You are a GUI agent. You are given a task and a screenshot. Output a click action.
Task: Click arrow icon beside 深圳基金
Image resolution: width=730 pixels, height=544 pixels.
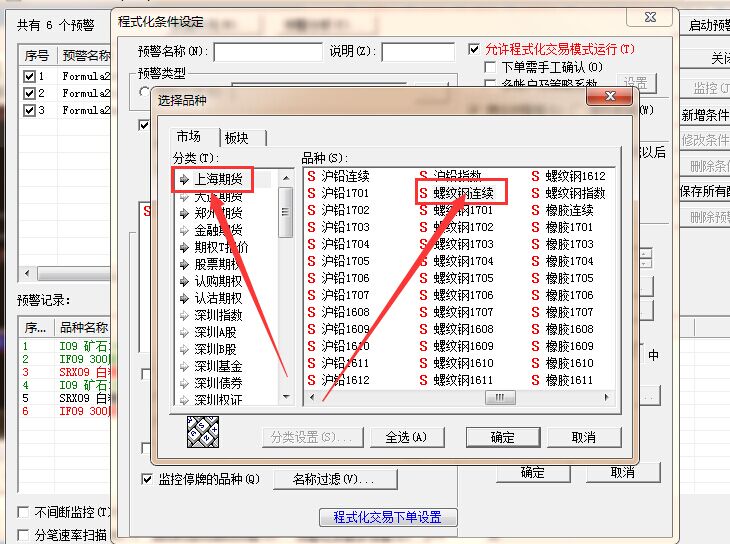point(184,367)
